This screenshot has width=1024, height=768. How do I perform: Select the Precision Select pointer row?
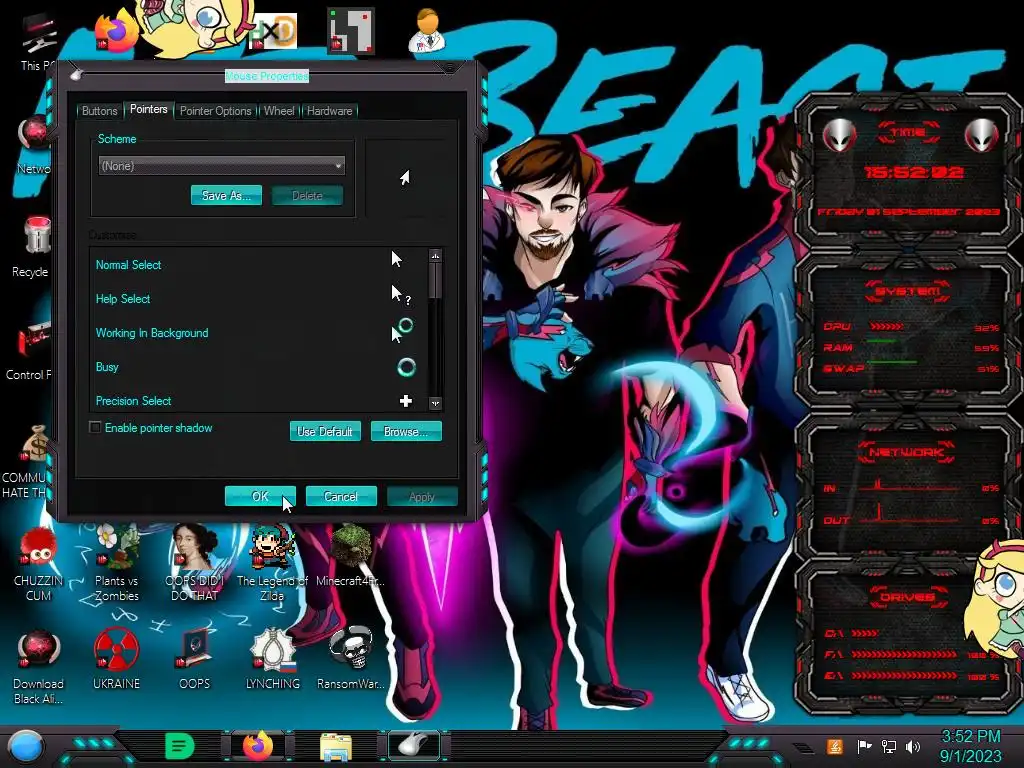260,400
